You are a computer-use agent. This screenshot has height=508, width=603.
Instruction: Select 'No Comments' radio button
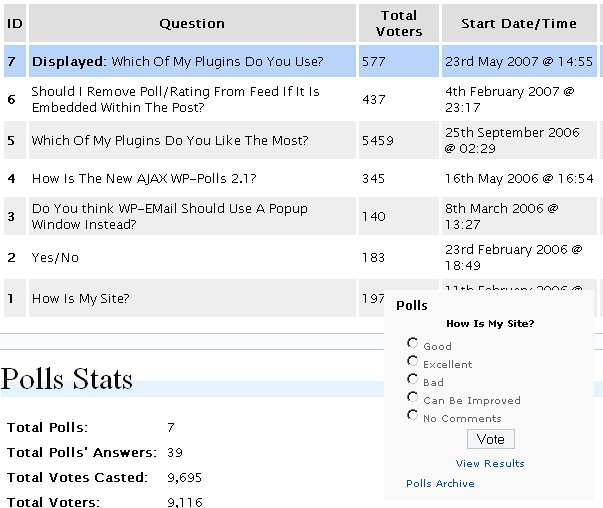tap(412, 416)
